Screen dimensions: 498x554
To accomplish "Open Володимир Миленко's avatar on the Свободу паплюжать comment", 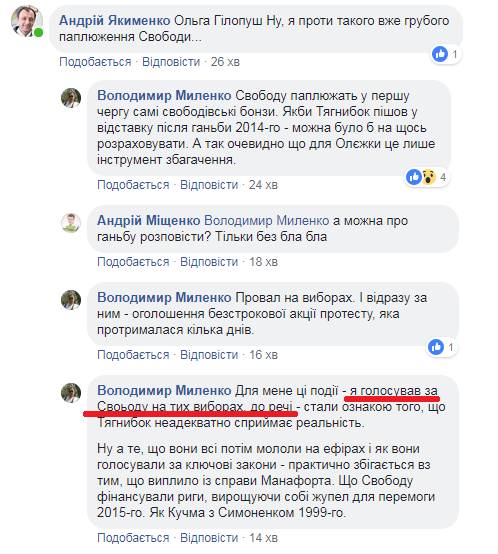I will point(71,98).
